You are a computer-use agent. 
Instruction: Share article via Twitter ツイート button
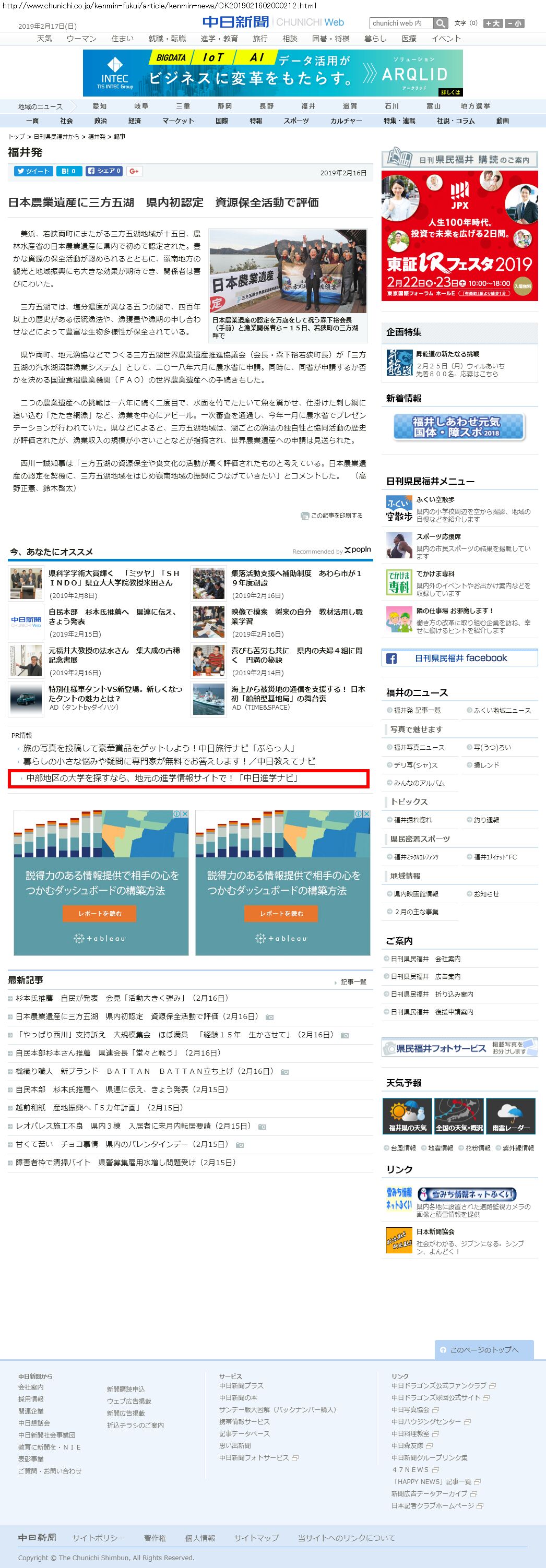(x=33, y=171)
